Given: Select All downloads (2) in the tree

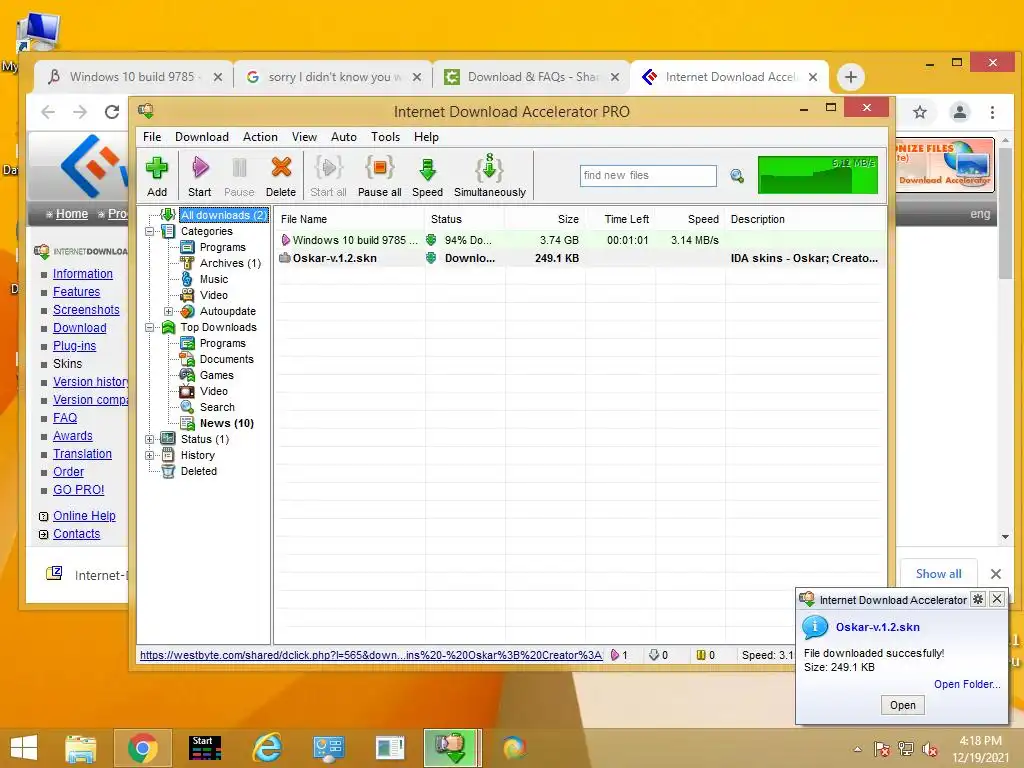Looking at the screenshot, I should click(223, 215).
